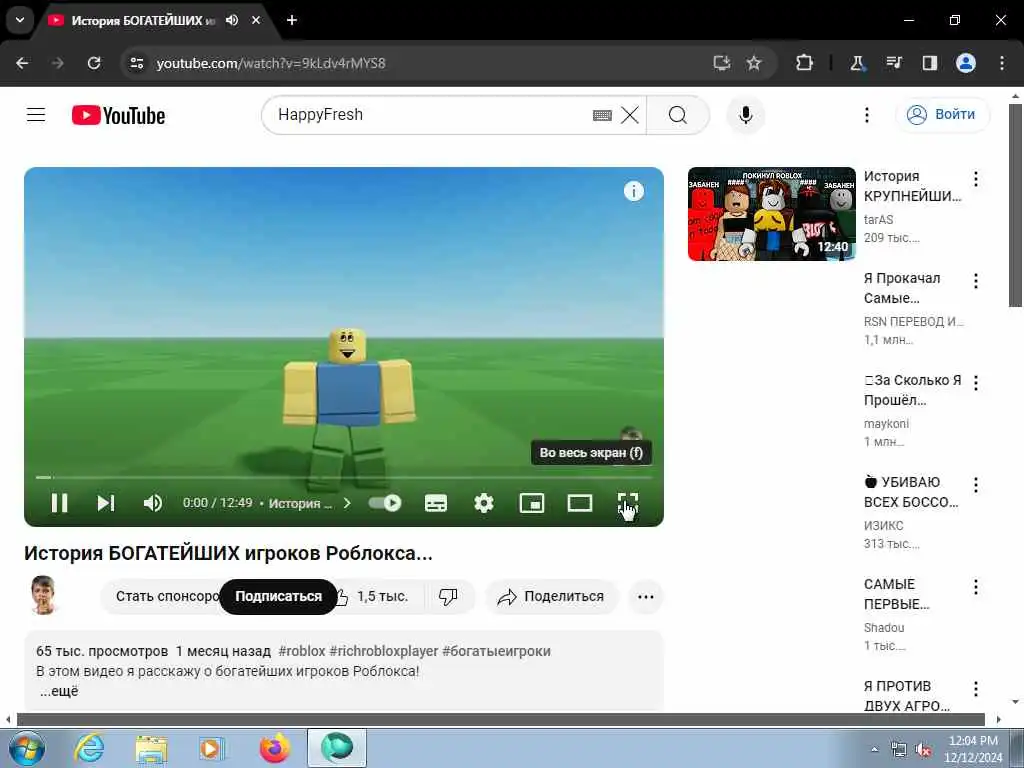
Task: Enable miniplayer mode
Action: (532, 503)
